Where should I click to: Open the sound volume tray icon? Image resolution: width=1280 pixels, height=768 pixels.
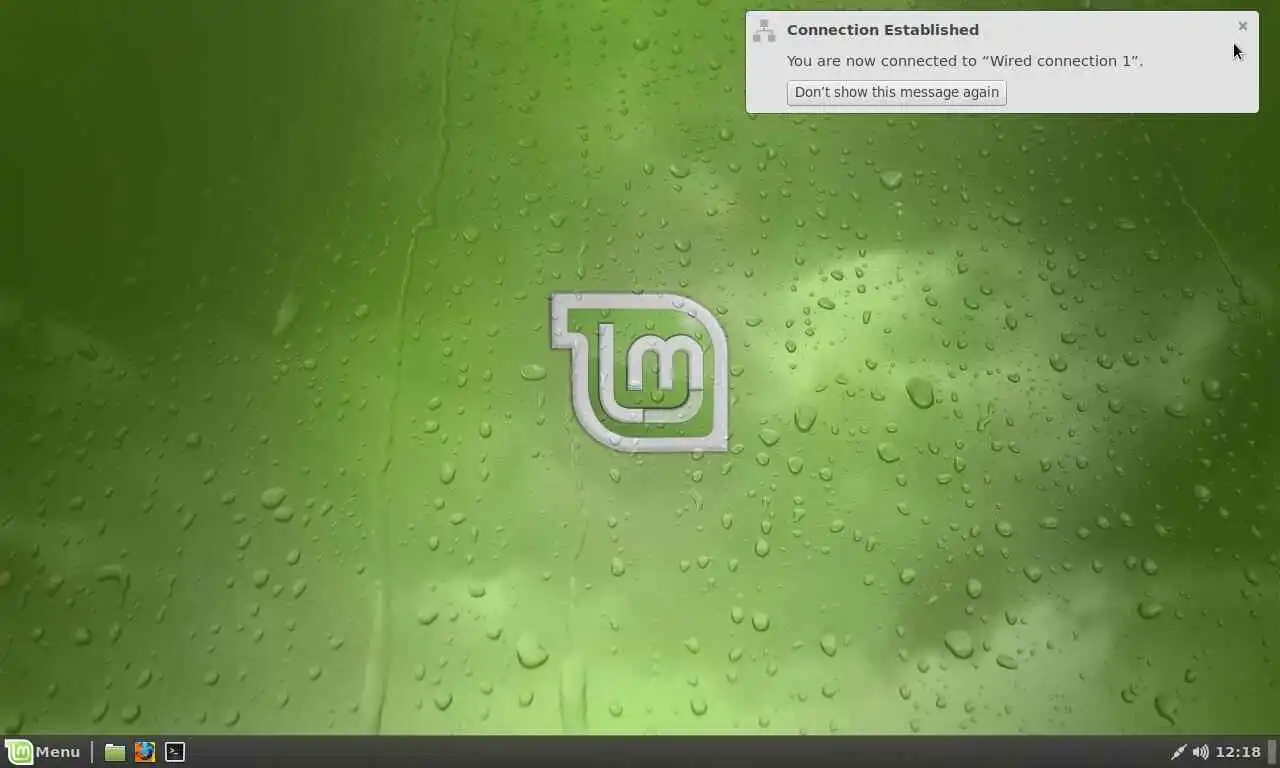(x=1200, y=752)
